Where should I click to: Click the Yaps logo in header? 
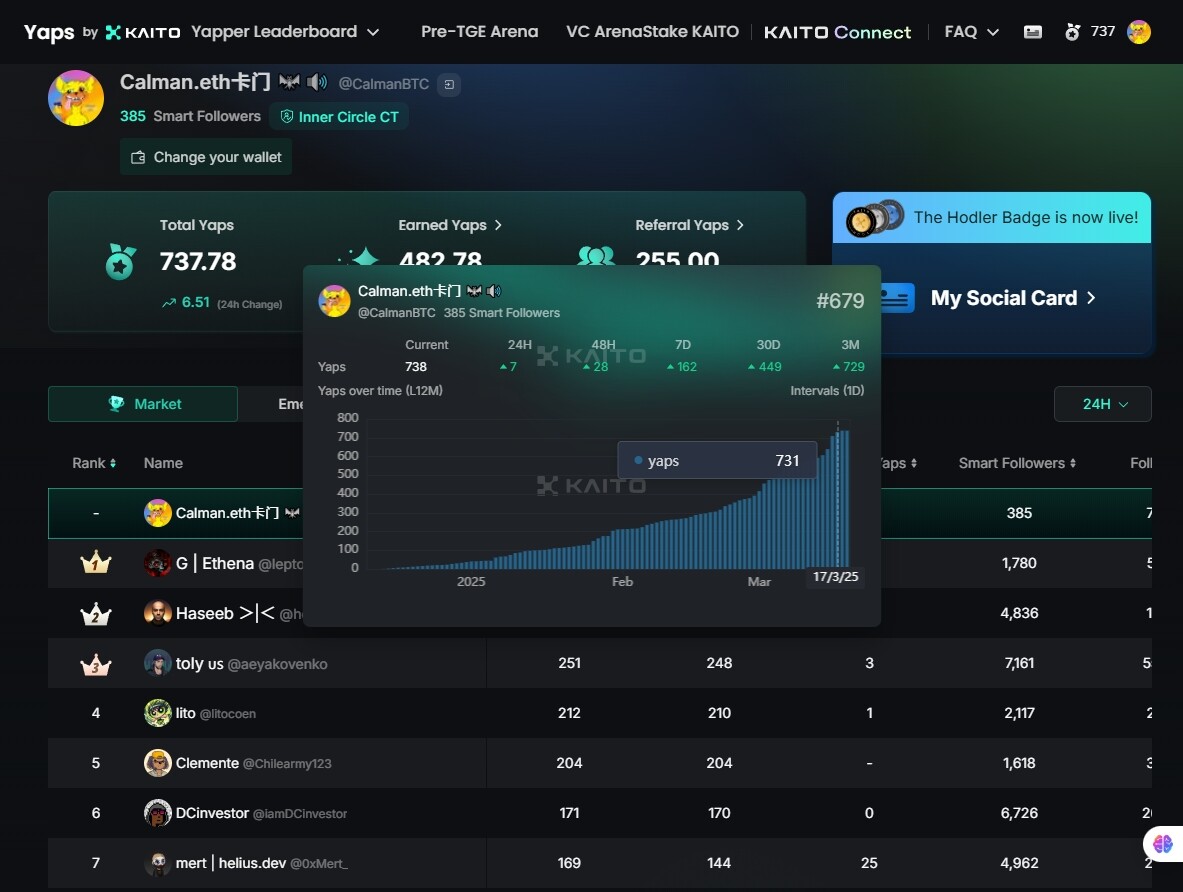click(49, 32)
